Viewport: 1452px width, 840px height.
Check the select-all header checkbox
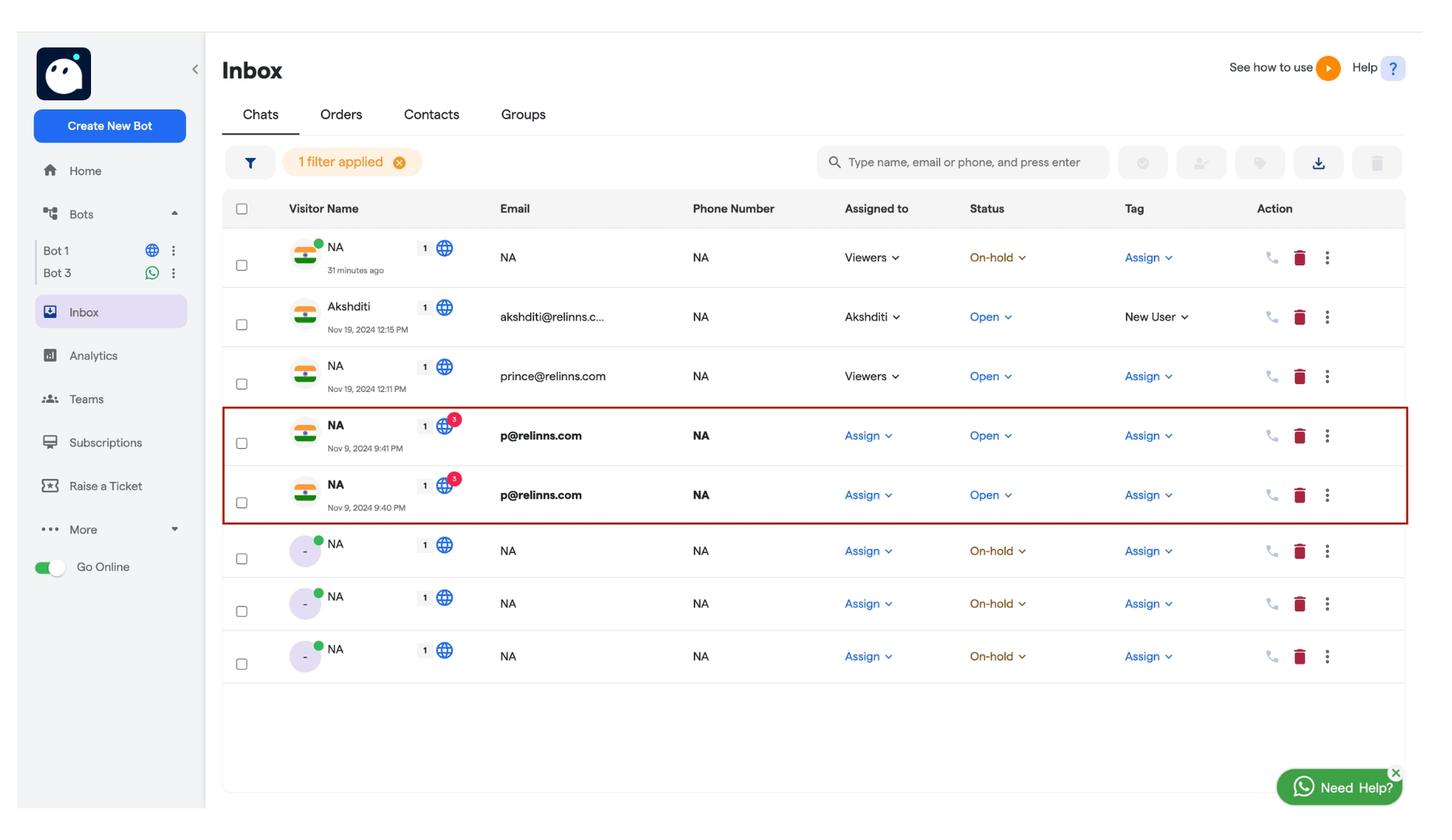[242, 208]
